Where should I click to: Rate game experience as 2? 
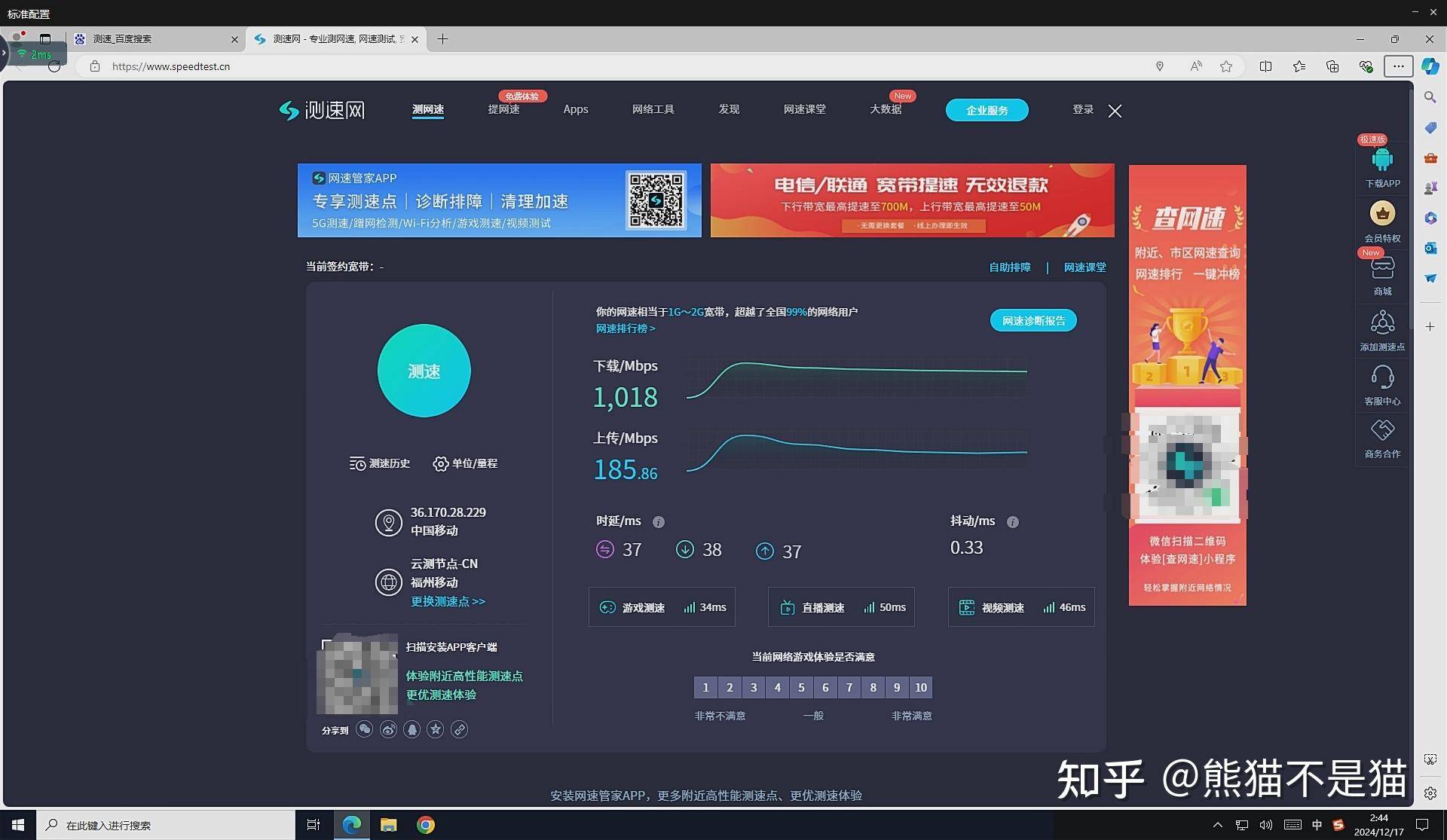730,687
